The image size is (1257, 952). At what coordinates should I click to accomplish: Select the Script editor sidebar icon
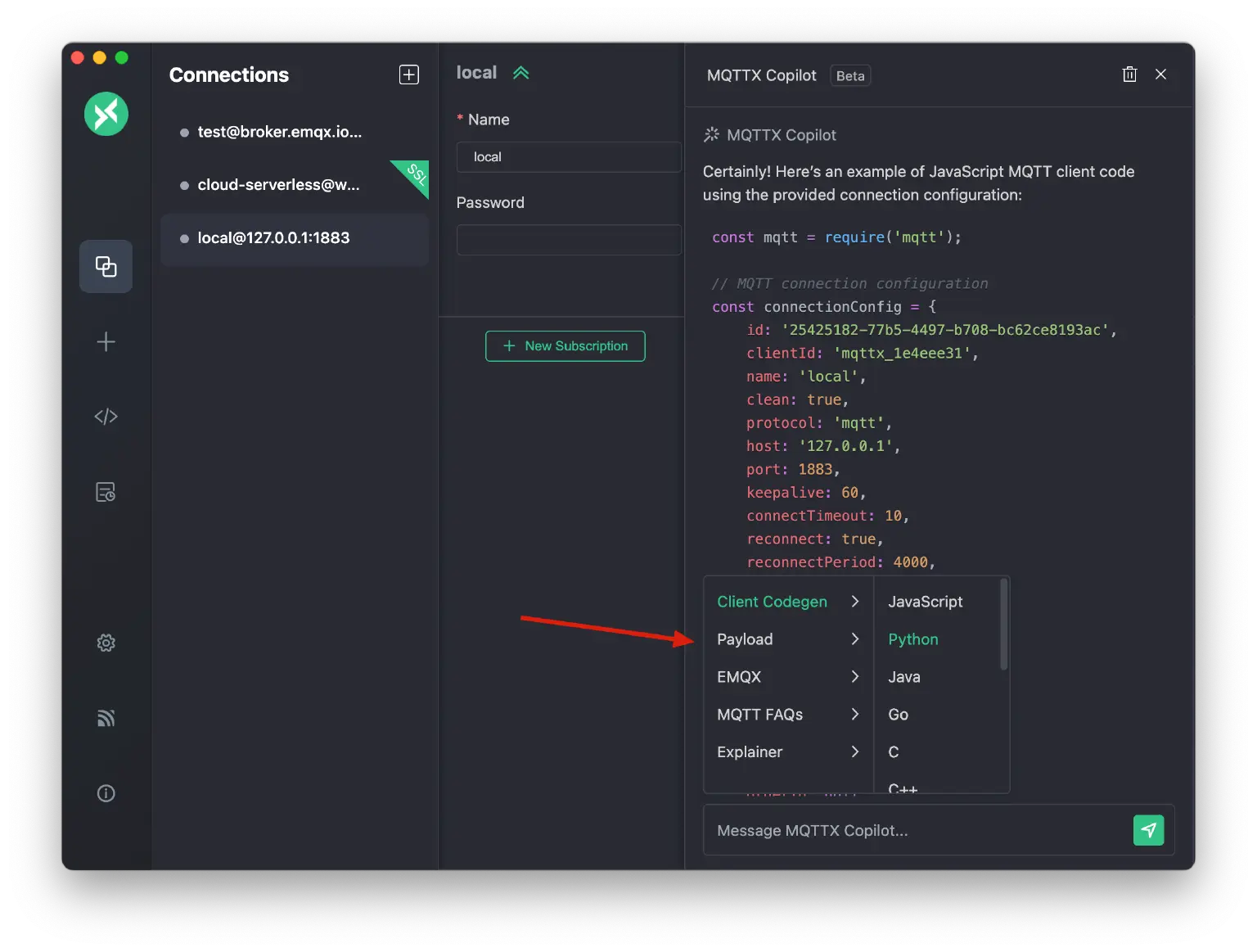[106, 416]
